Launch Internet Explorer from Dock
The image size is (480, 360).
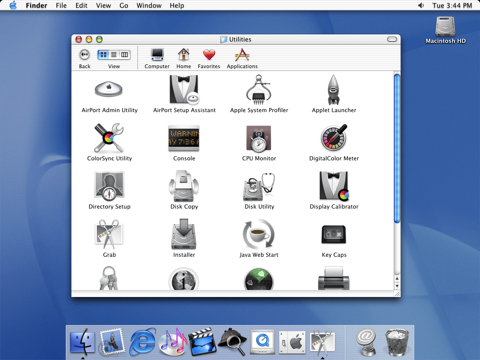tap(142, 342)
